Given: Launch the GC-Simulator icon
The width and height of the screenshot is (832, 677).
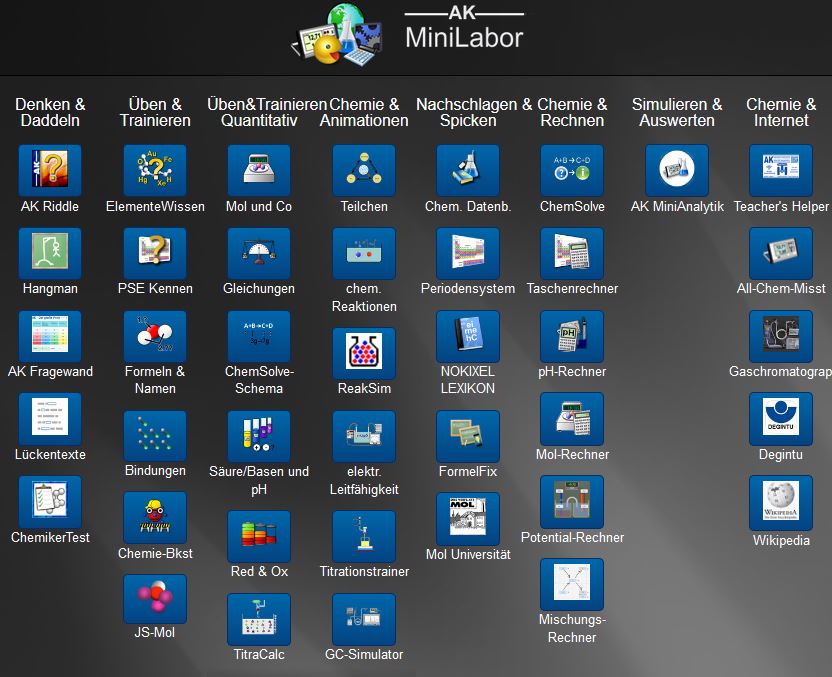Looking at the screenshot, I should (364, 619).
